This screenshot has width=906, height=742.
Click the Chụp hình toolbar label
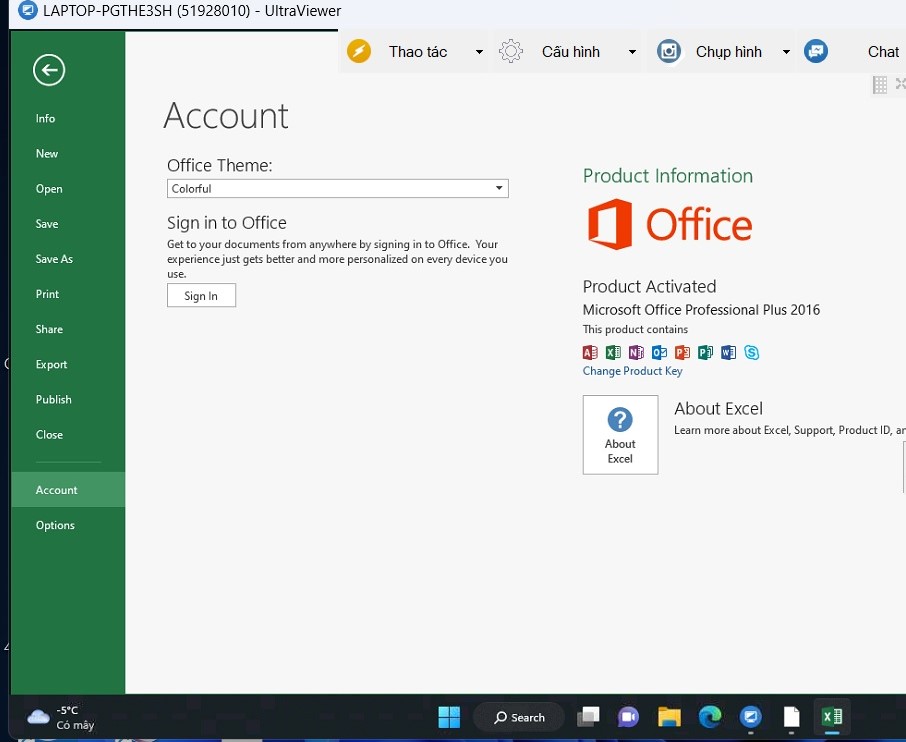(729, 52)
